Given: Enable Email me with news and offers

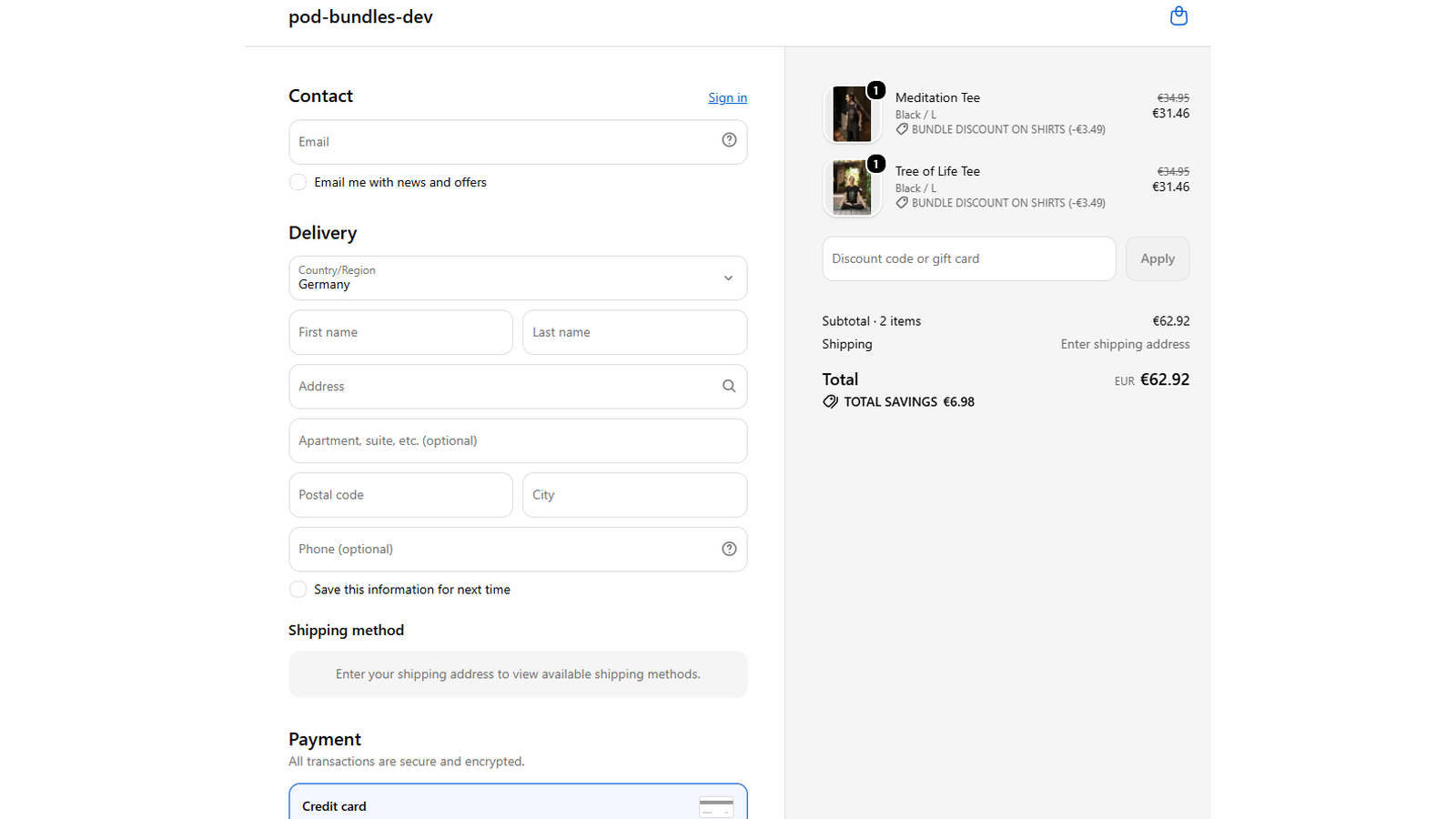Looking at the screenshot, I should [298, 182].
